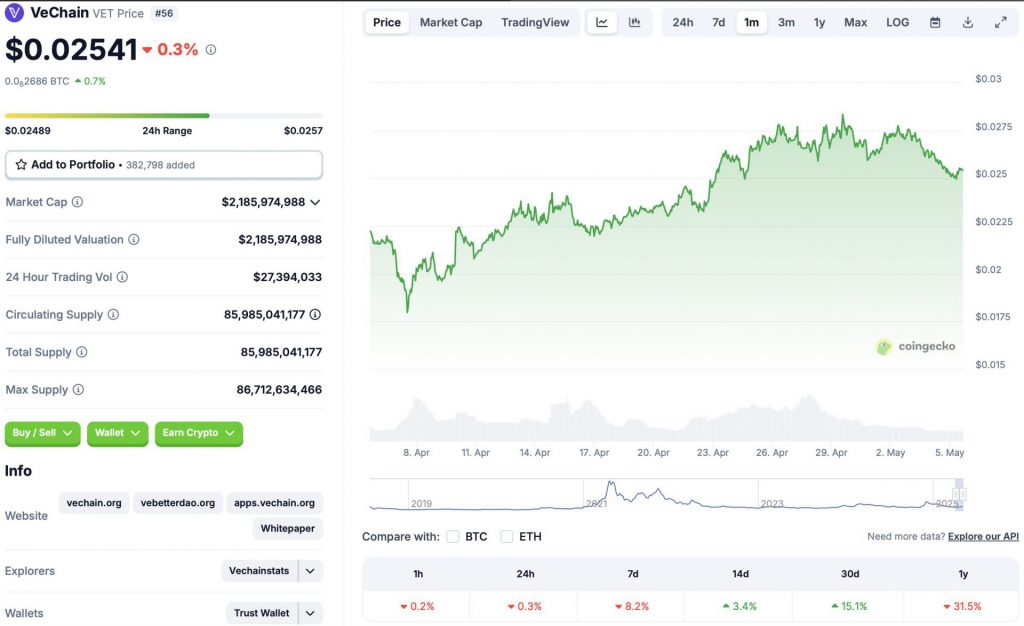Open the calendar date range picker

935,22
